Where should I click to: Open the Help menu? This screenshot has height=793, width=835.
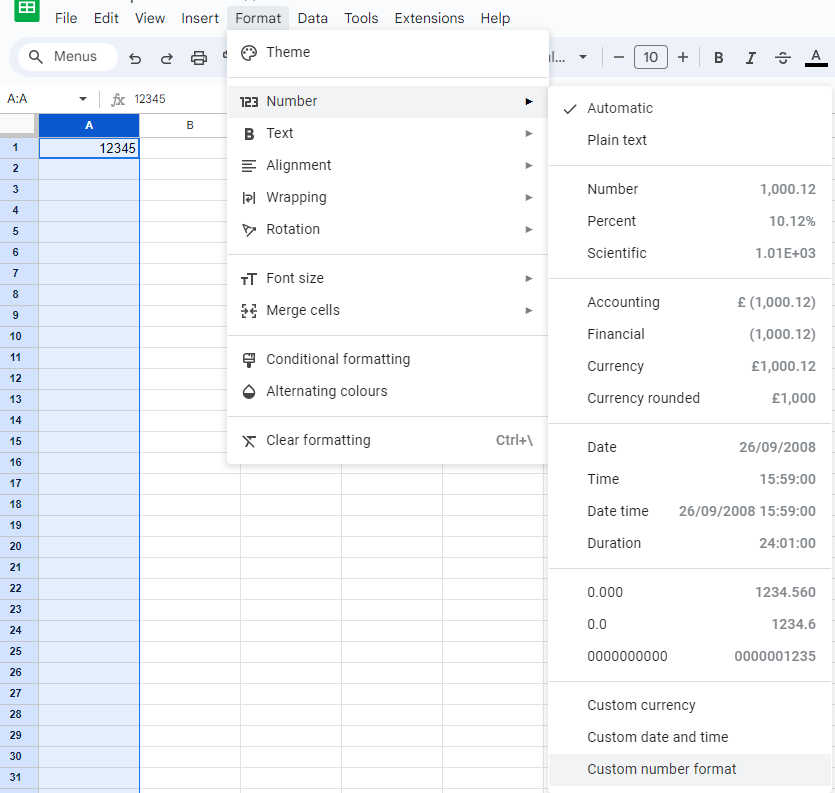click(495, 18)
